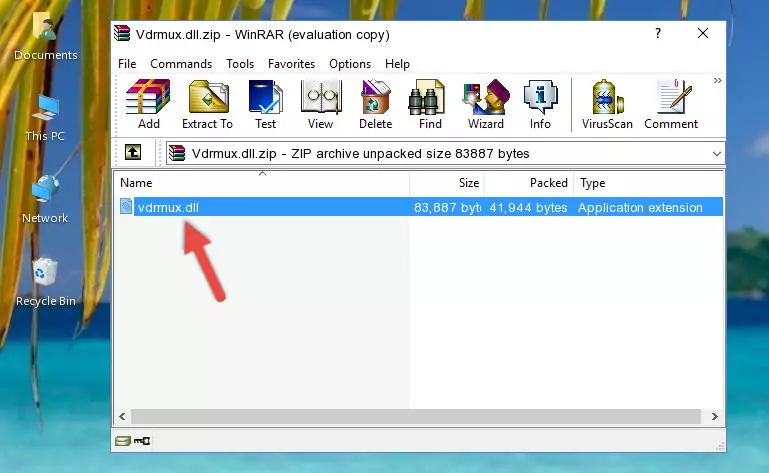Image resolution: width=769 pixels, height=473 pixels.
Task: Select the vdrmux.dll file name
Action: pyautogui.click(x=168, y=208)
